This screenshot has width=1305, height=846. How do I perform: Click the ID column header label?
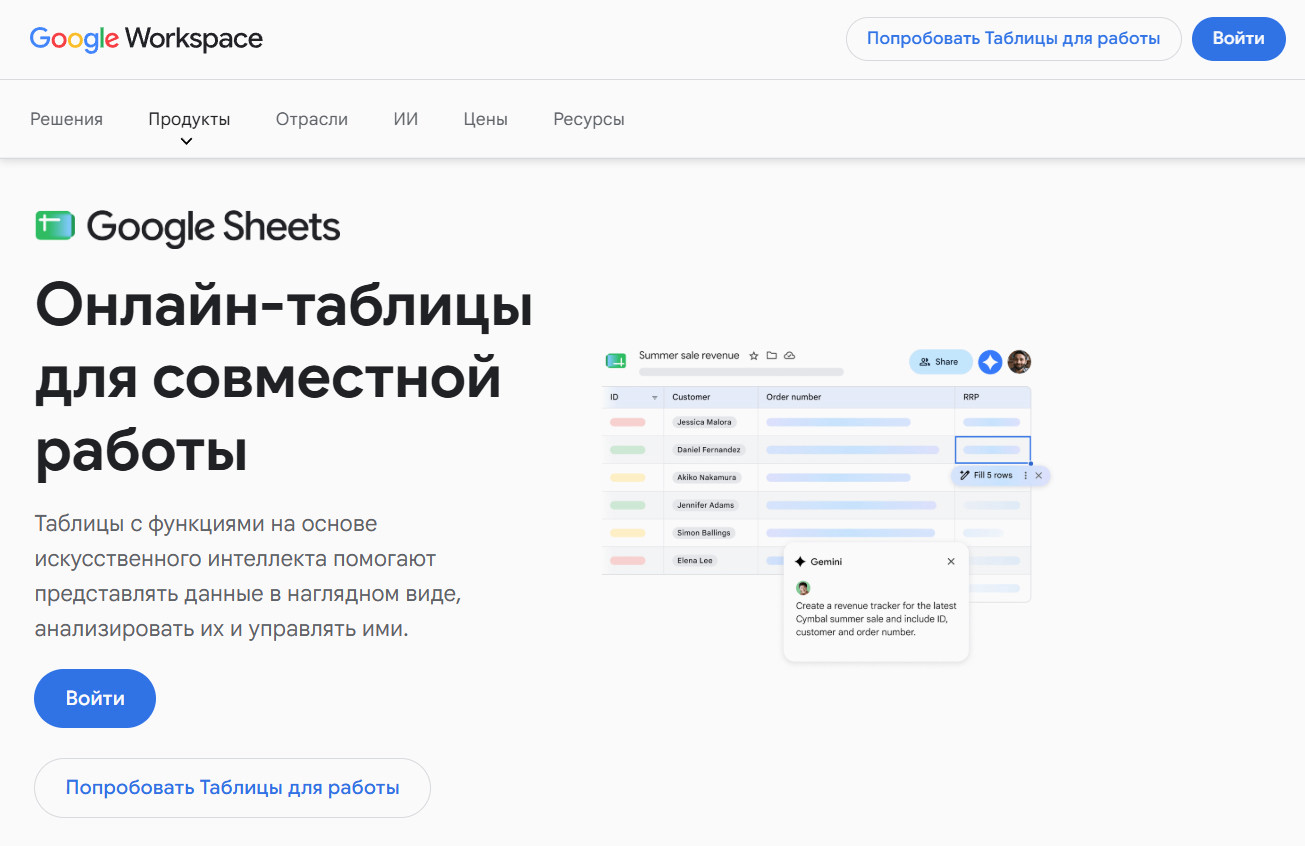tap(614, 397)
